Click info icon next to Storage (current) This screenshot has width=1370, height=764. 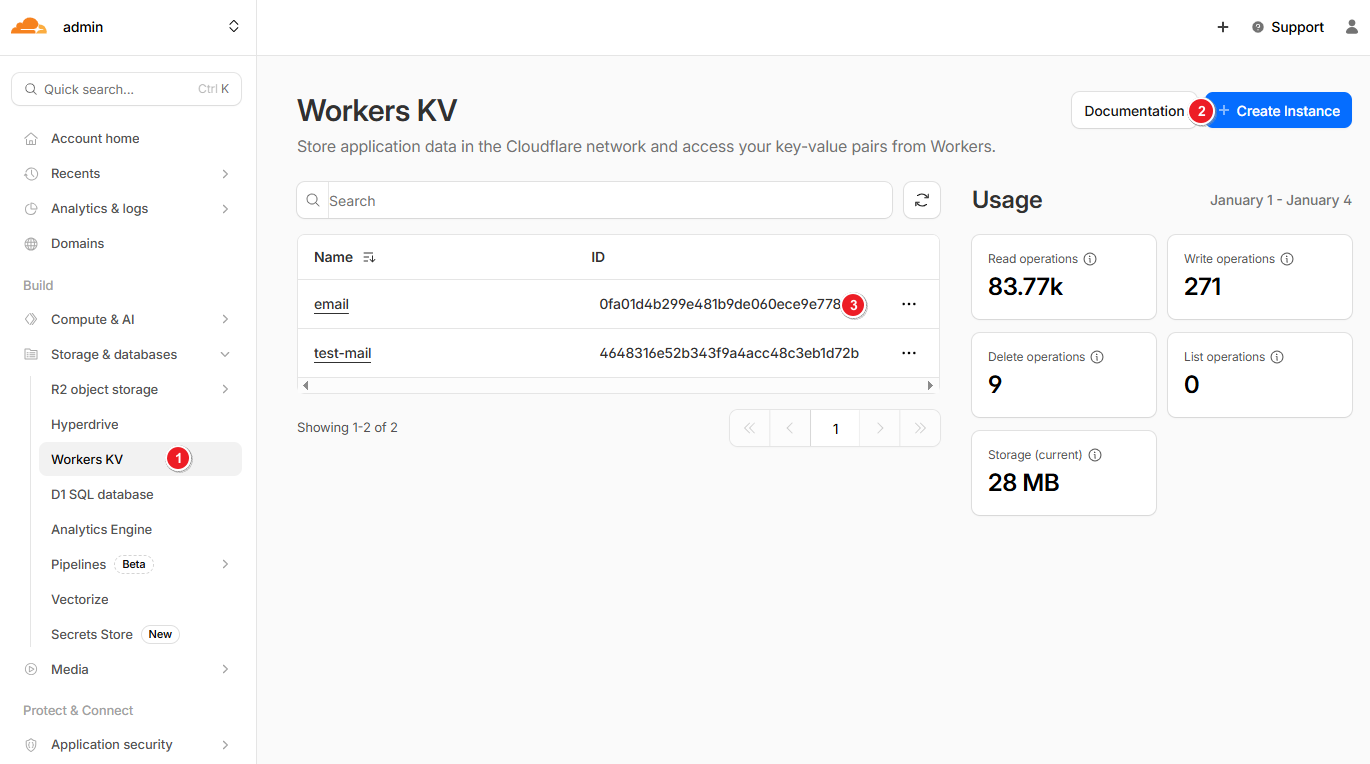pos(1095,455)
